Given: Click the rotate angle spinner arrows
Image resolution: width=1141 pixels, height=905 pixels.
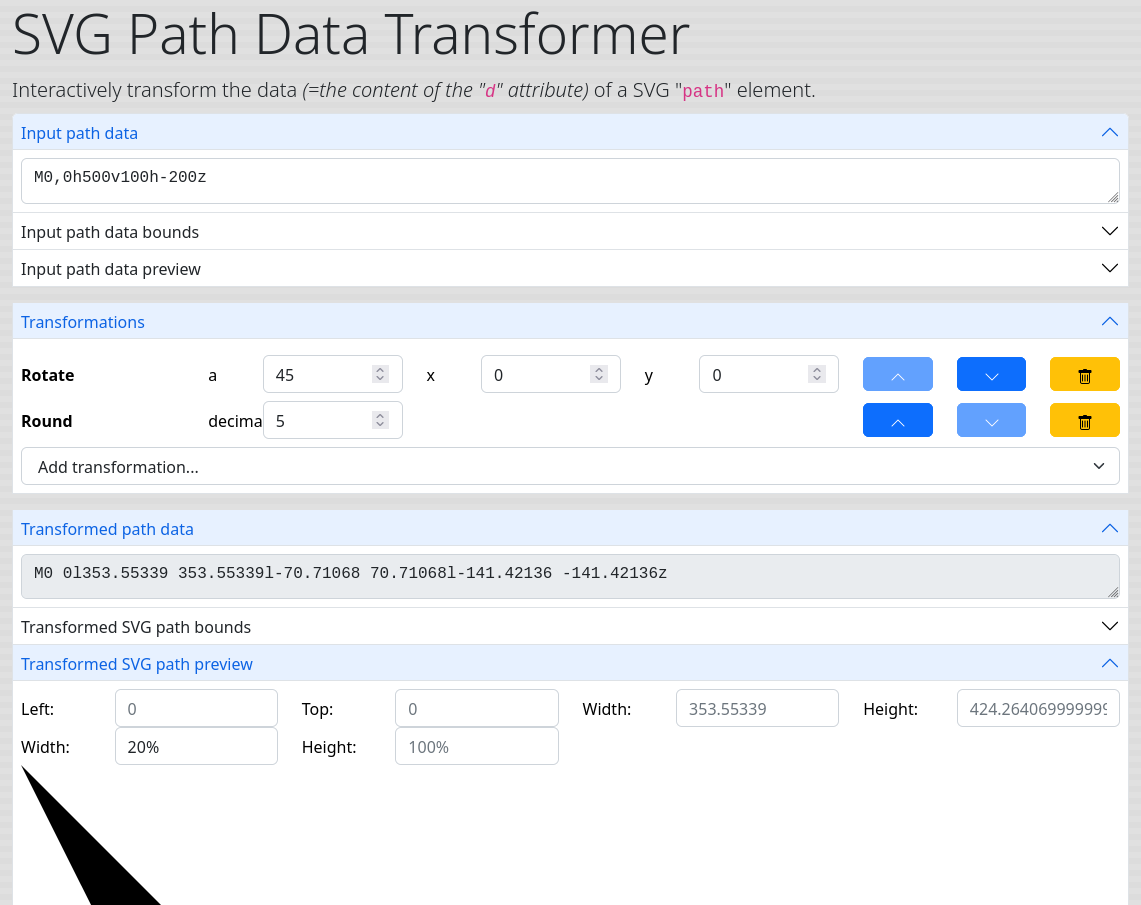Looking at the screenshot, I should pyautogui.click(x=380, y=374).
